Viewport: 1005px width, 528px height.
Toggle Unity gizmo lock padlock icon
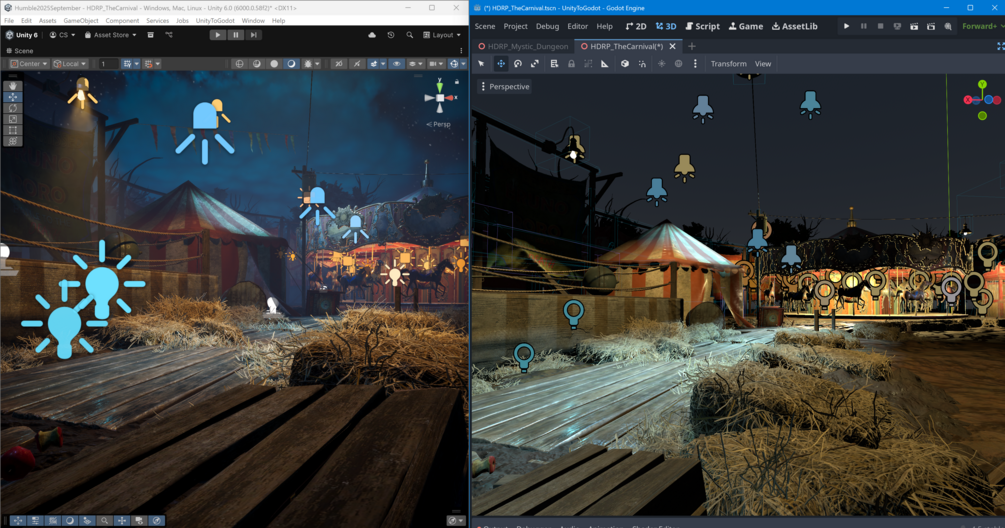(457, 82)
